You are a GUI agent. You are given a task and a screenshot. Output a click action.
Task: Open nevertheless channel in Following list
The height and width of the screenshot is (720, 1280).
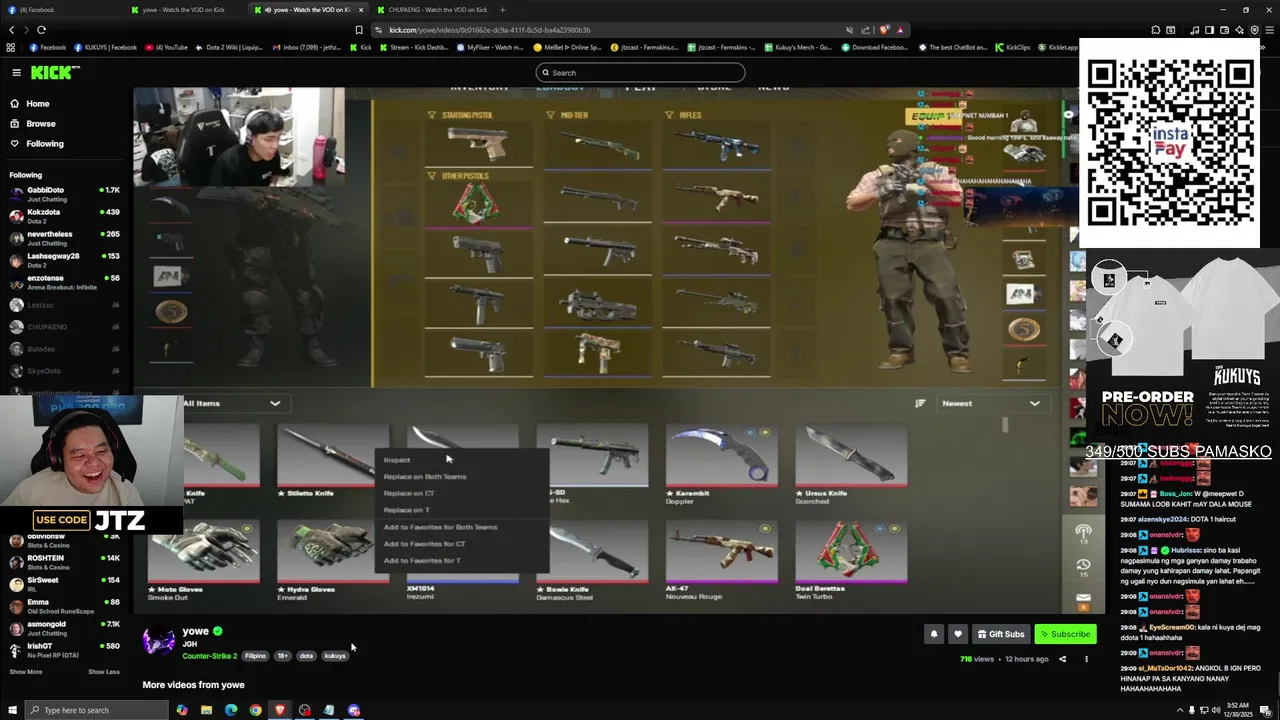pos(64,238)
